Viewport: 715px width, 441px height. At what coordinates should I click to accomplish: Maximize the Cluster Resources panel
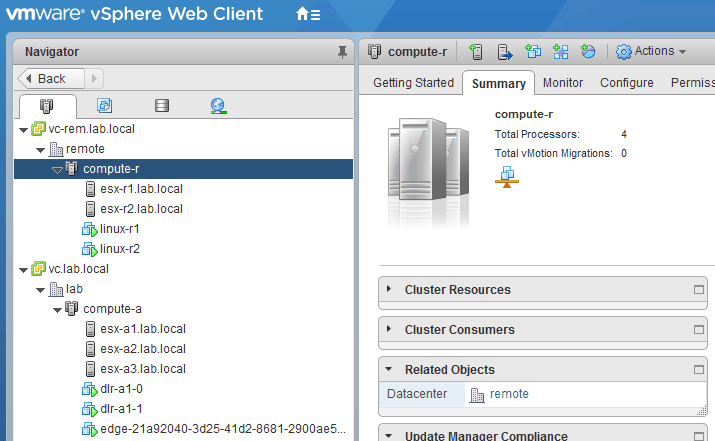tap(698, 290)
